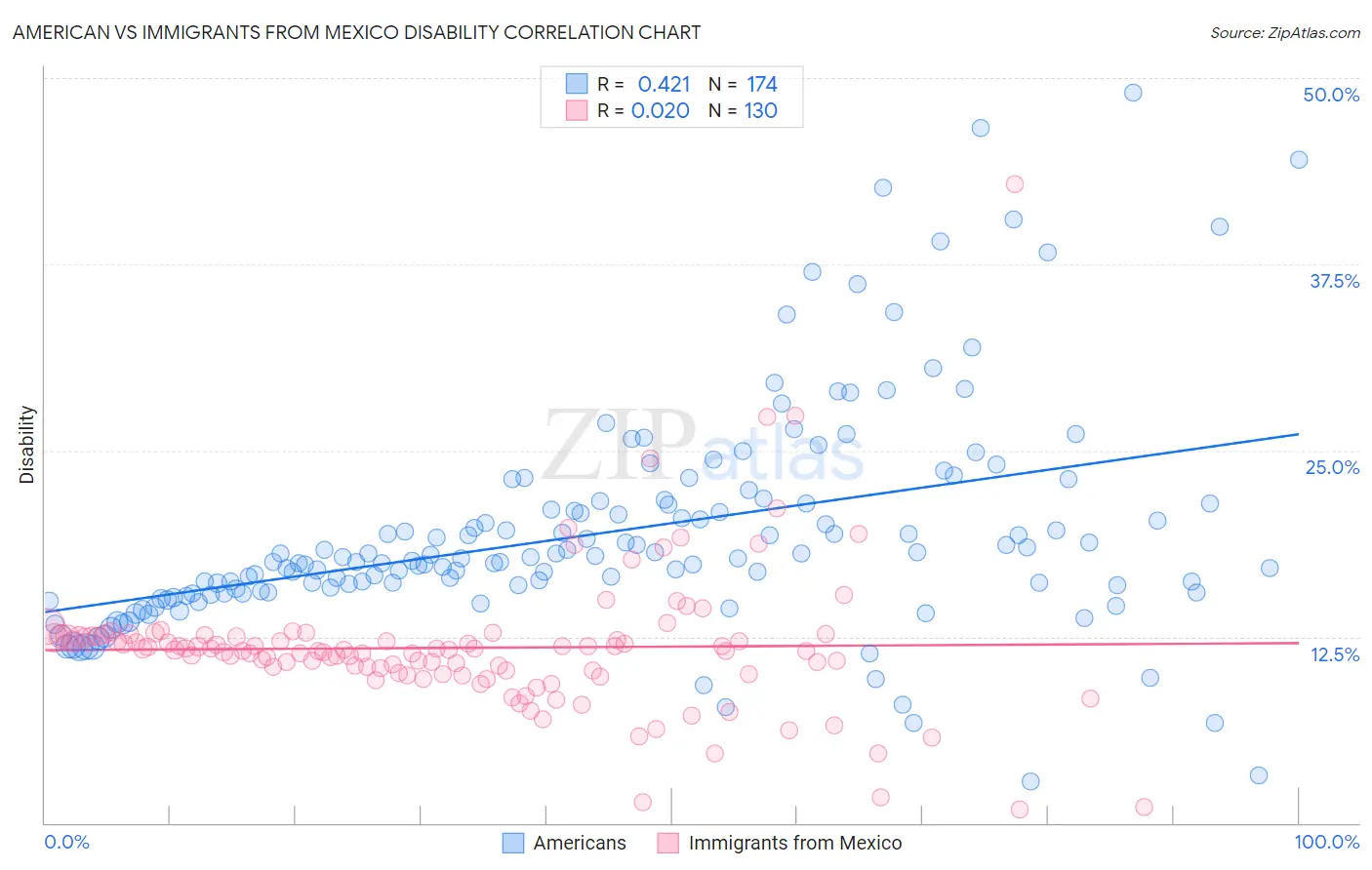Select the Americans legend label
1372x870 pixels.
(x=580, y=843)
